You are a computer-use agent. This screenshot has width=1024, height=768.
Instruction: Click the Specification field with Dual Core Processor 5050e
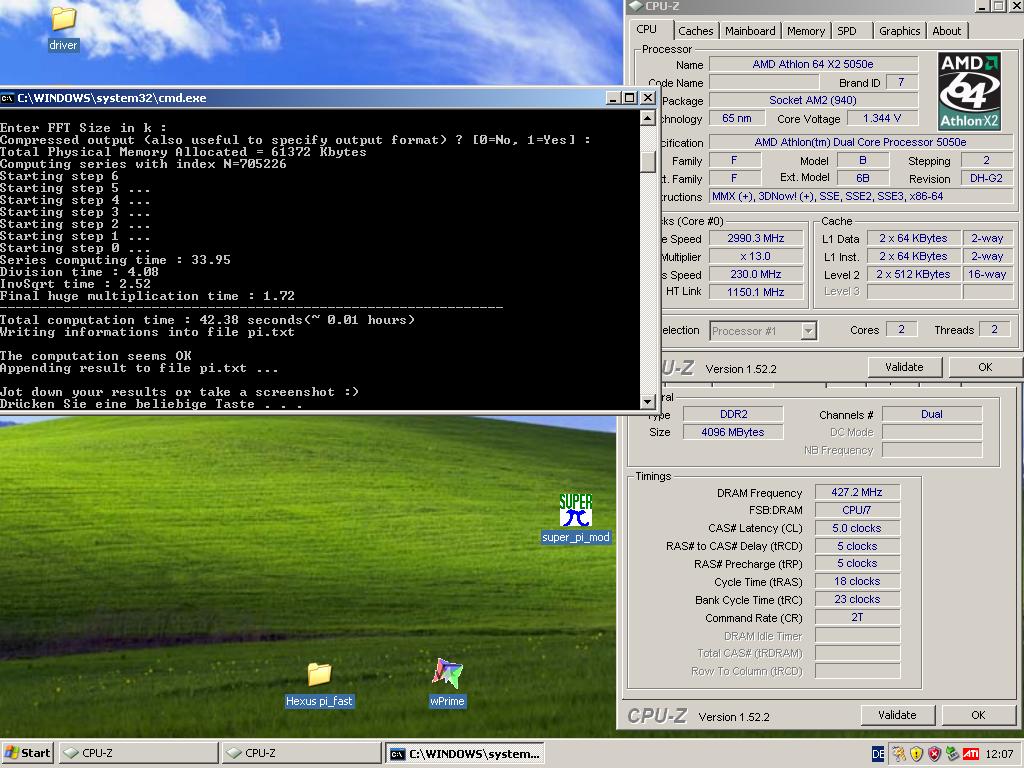click(x=860, y=142)
